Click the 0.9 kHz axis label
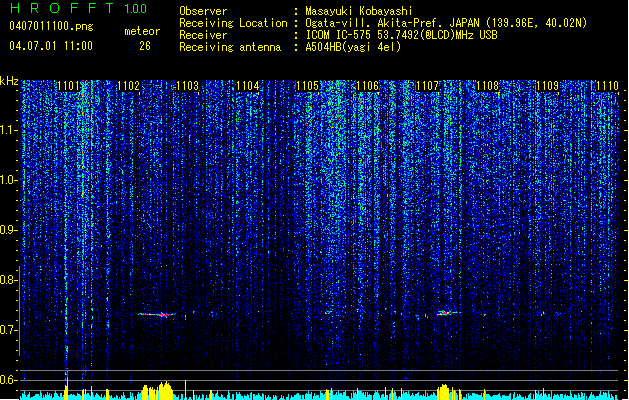 click(x=8, y=230)
